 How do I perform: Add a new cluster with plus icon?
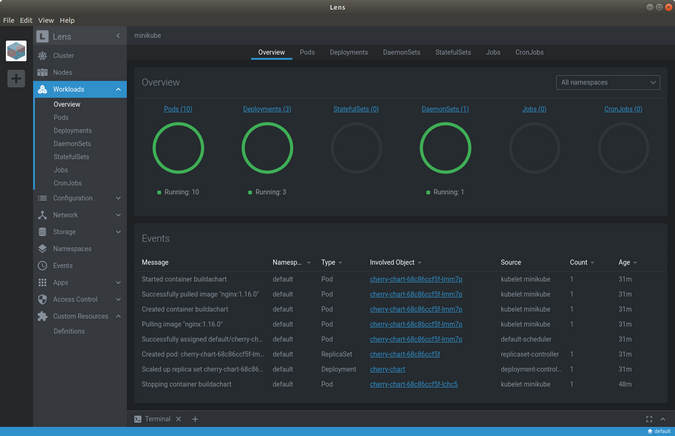[16, 78]
